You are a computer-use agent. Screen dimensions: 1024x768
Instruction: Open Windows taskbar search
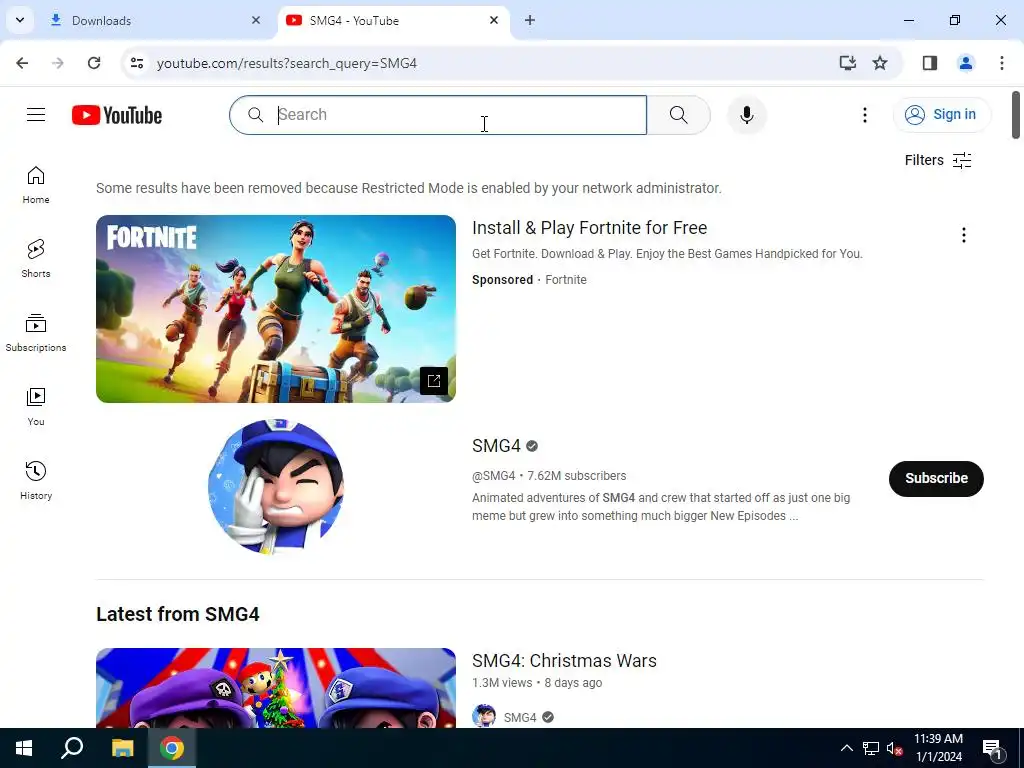pos(72,748)
